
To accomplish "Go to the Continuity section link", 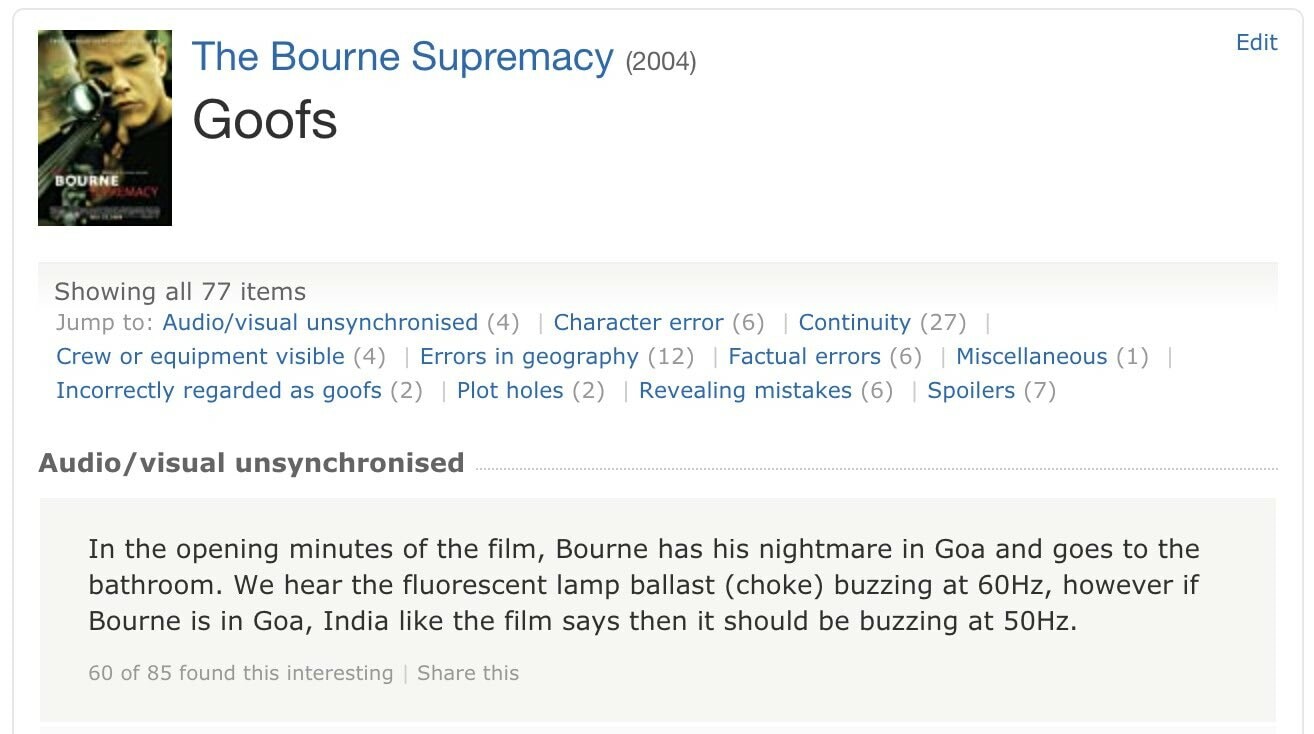I will point(854,323).
